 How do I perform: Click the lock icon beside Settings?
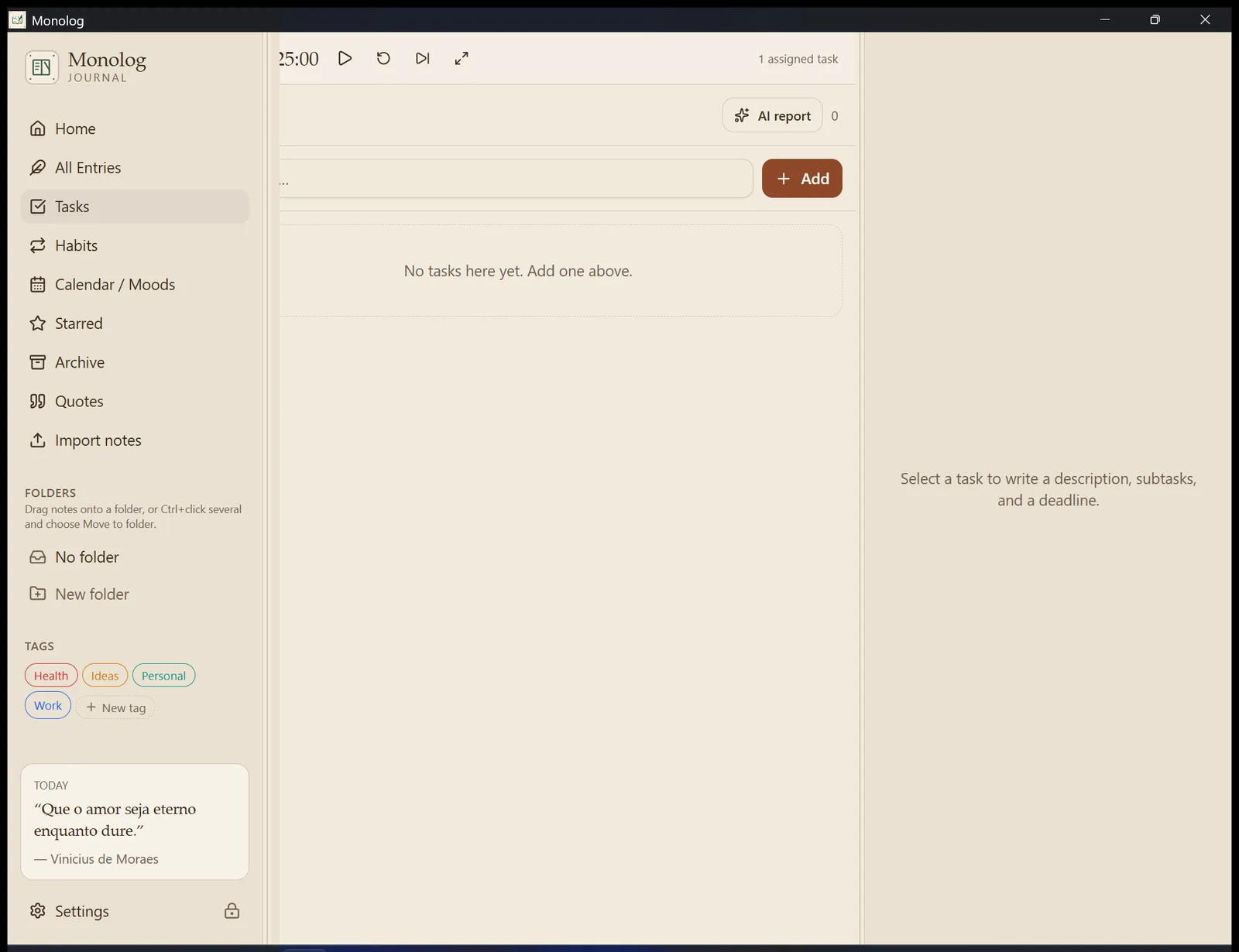click(x=232, y=911)
